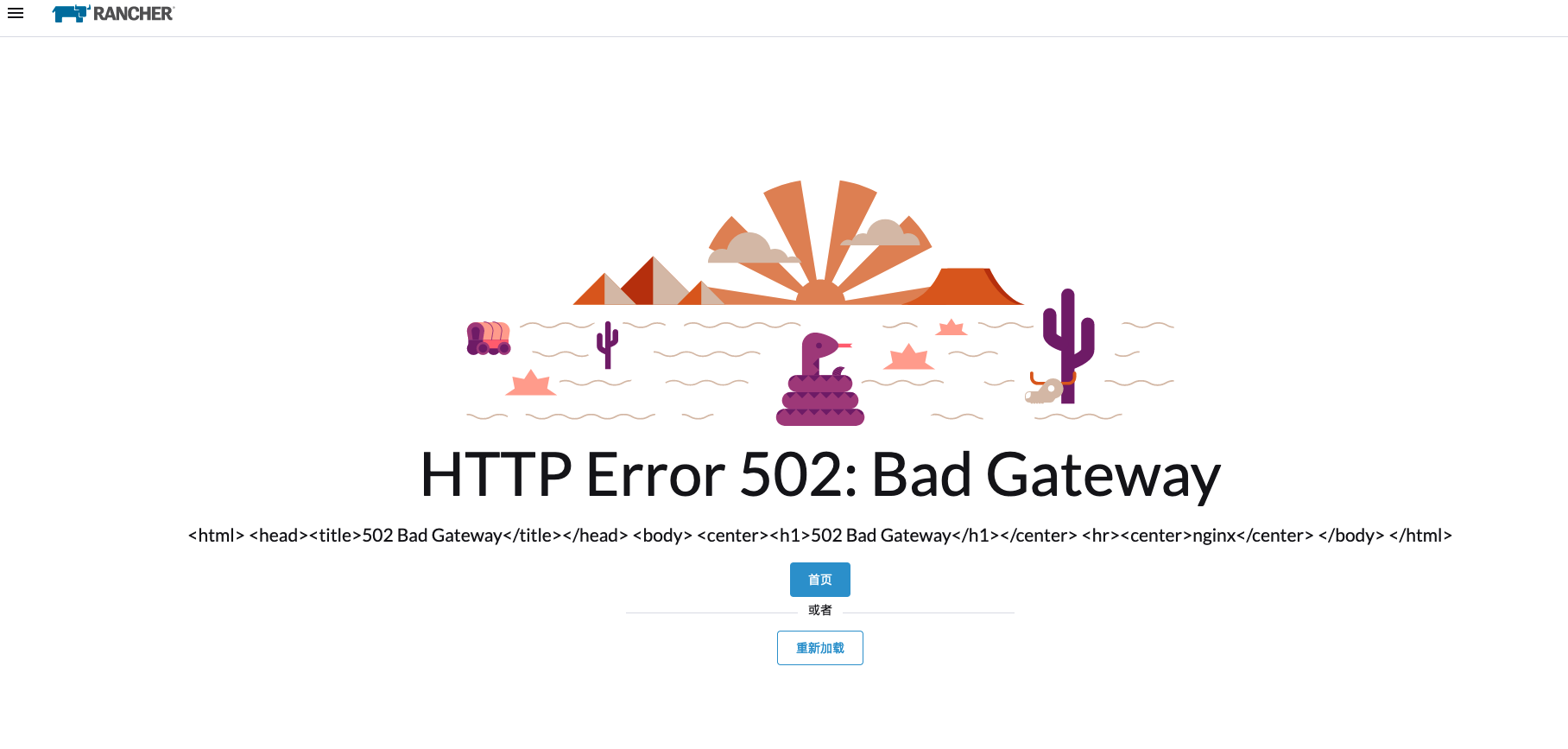Click the raw nginx HTML error text
The width and height of the screenshot is (1568, 749).
coord(819,536)
